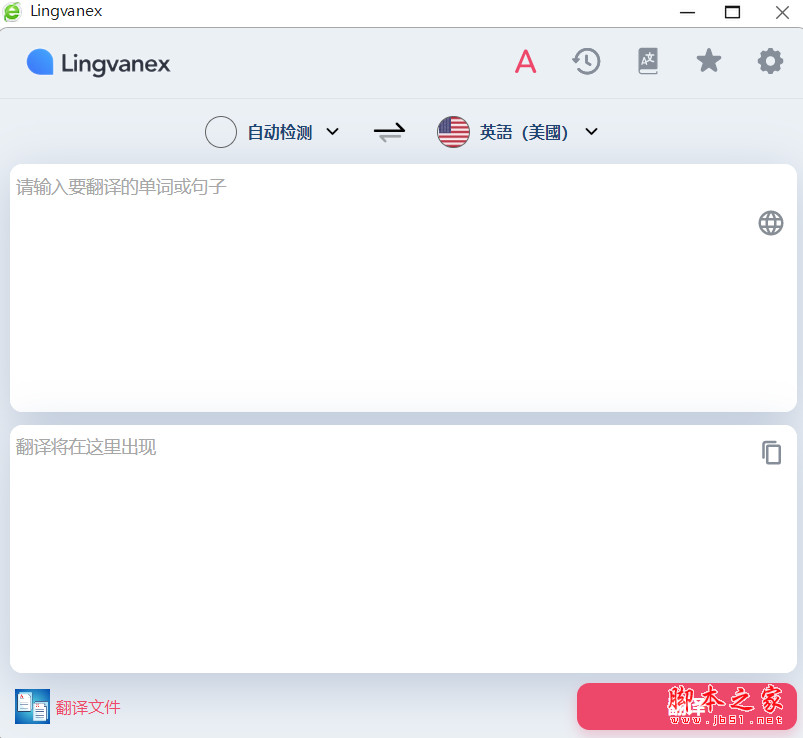Click the empty circle beside 自动检测
The image size is (803, 738).
221,132
